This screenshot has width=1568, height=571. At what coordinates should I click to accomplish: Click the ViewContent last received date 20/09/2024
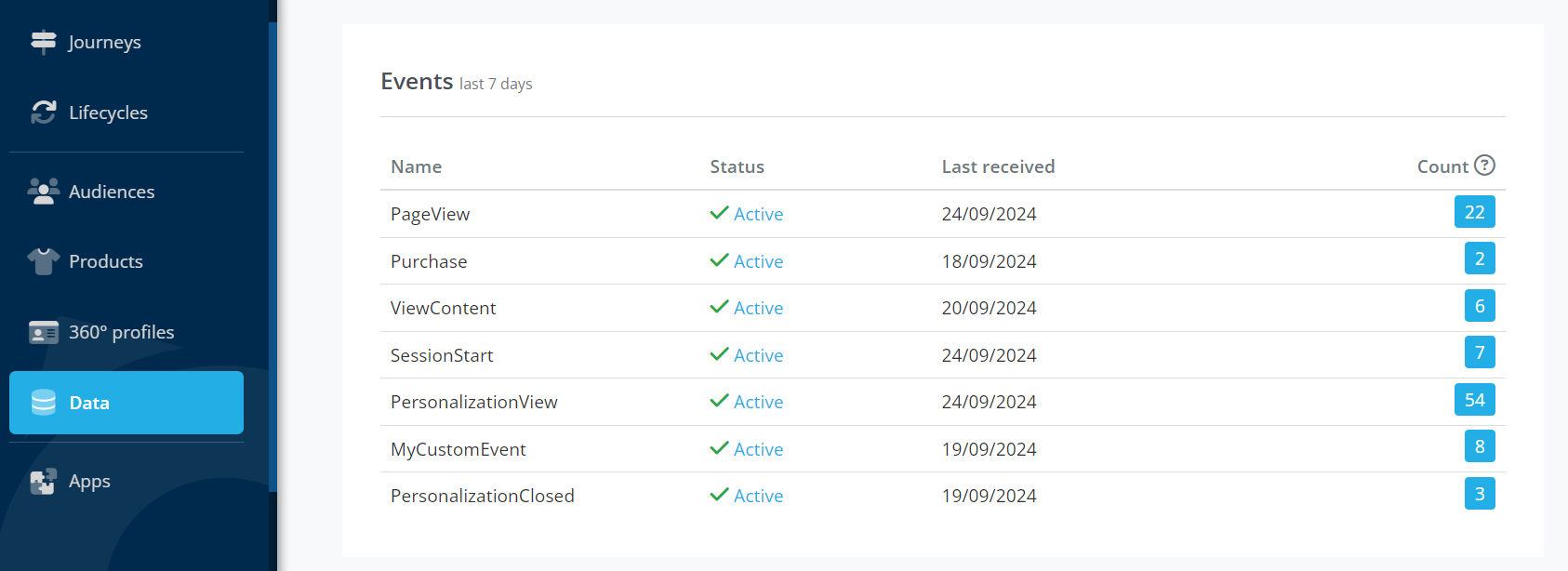click(989, 308)
